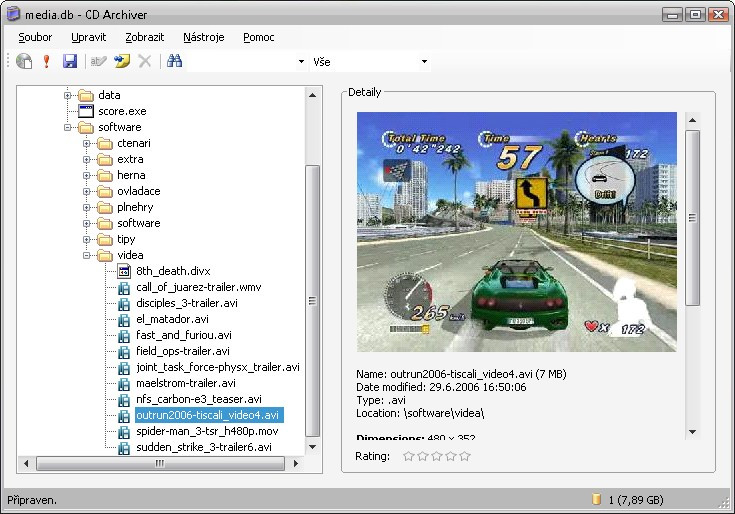Expand the extra folder node
Viewport: 735px width, 514px height.
[86, 159]
